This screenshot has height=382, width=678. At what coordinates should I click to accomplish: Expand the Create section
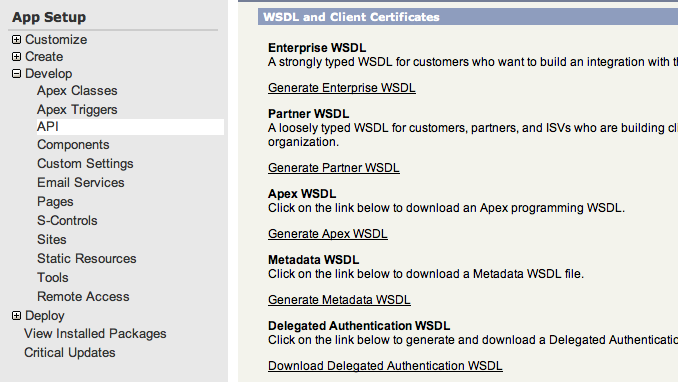pos(16,57)
